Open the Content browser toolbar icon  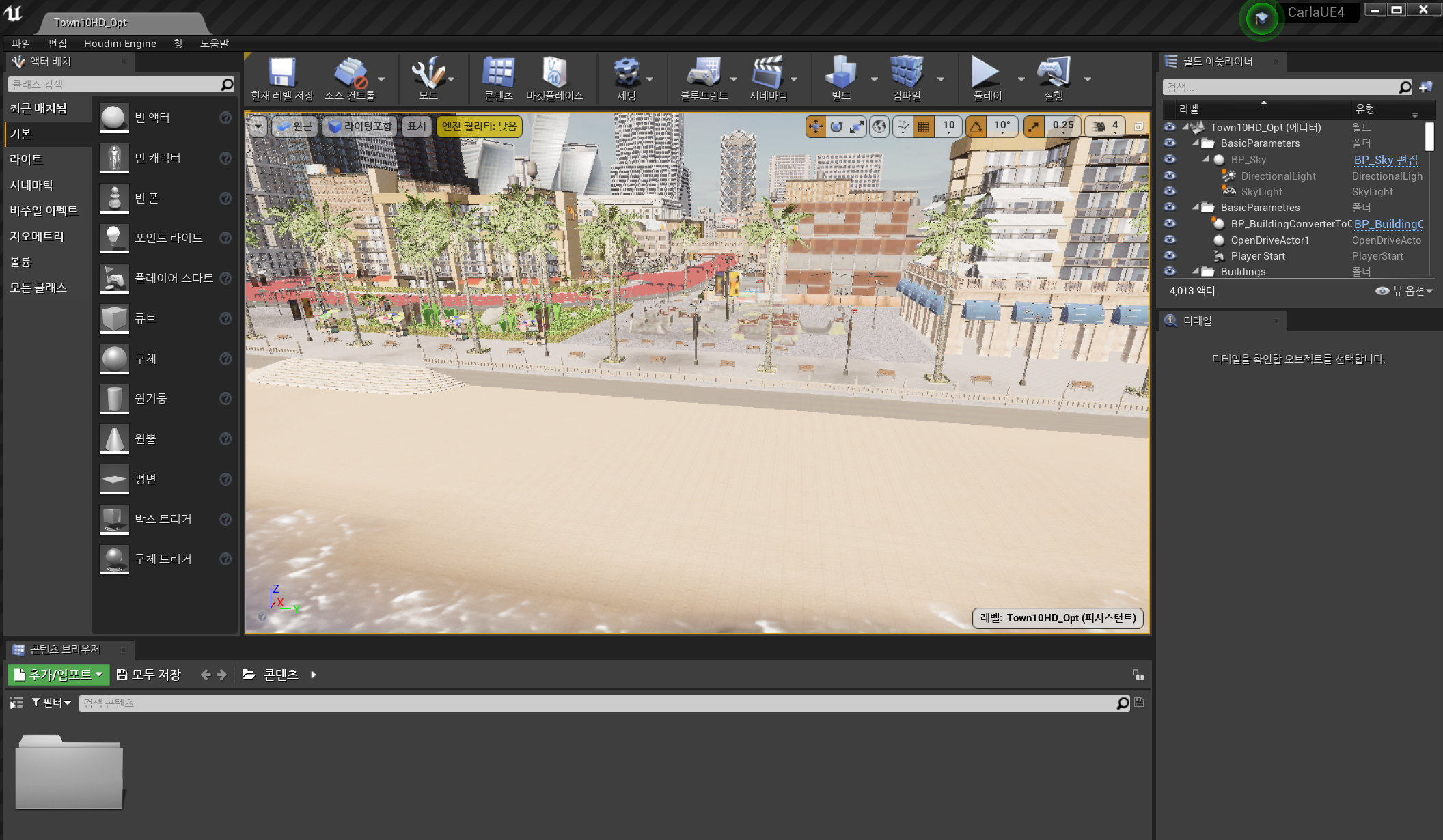[498, 72]
